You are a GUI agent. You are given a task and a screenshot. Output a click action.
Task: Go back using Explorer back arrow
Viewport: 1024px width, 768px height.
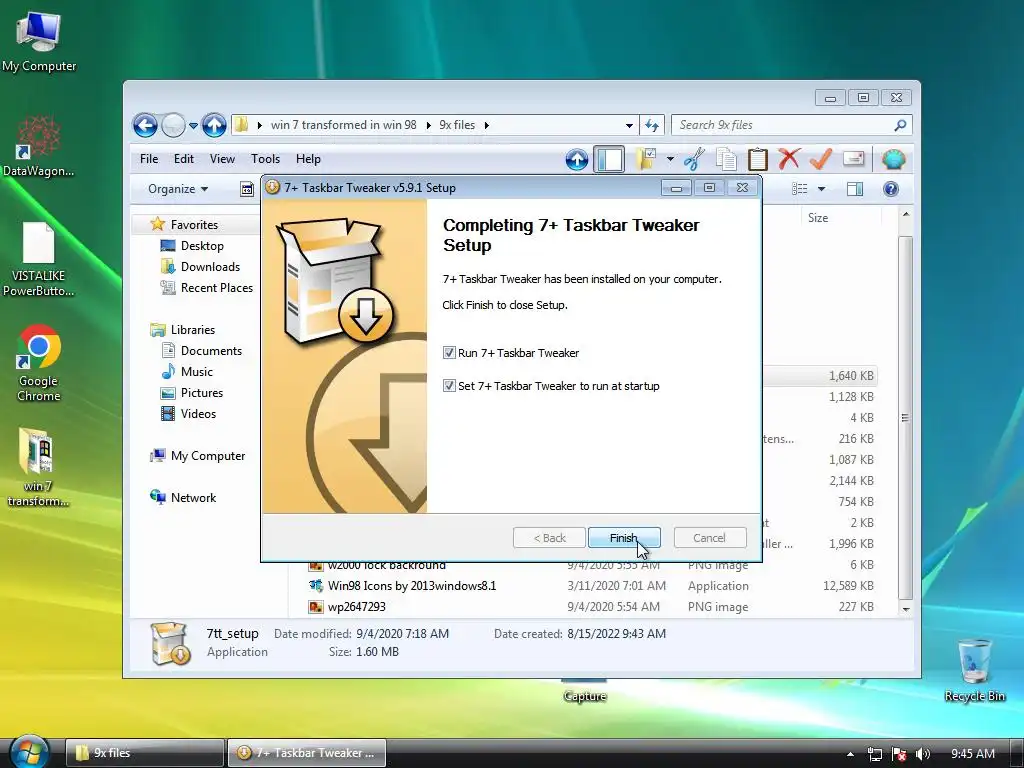(145, 125)
